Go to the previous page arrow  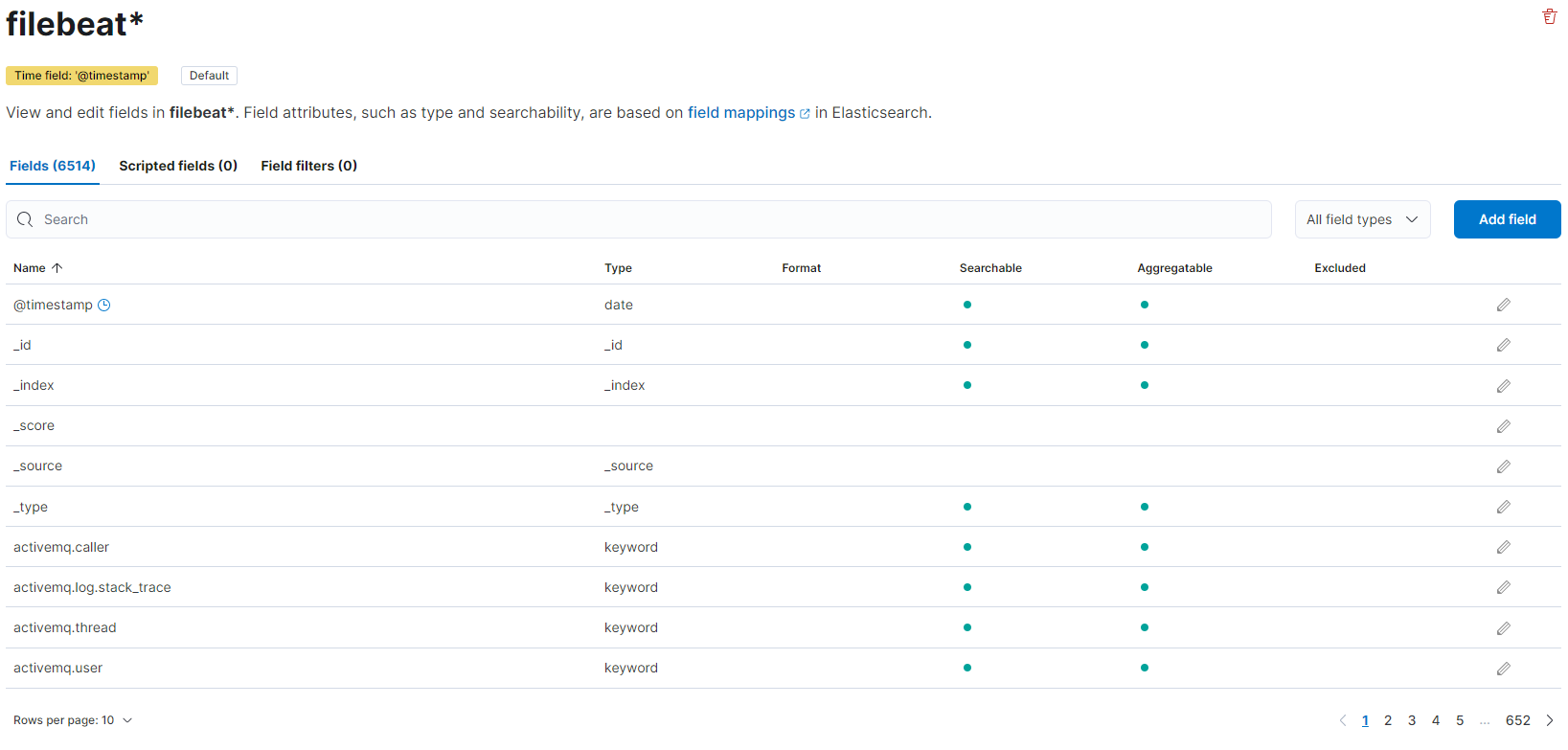coord(1342,720)
